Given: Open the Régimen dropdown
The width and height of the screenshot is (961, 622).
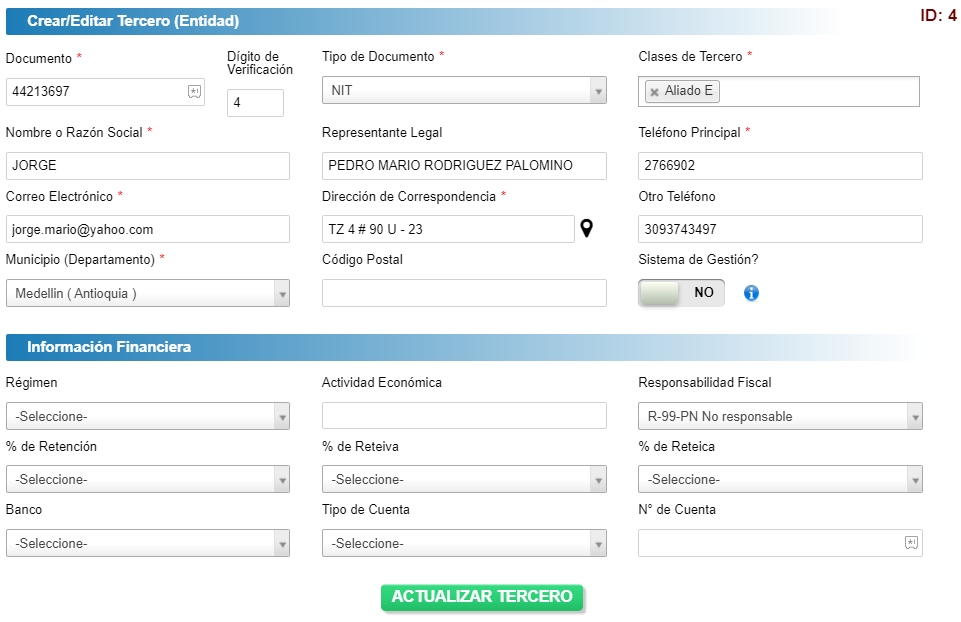Looking at the screenshot, I should [x=148, y=416].
